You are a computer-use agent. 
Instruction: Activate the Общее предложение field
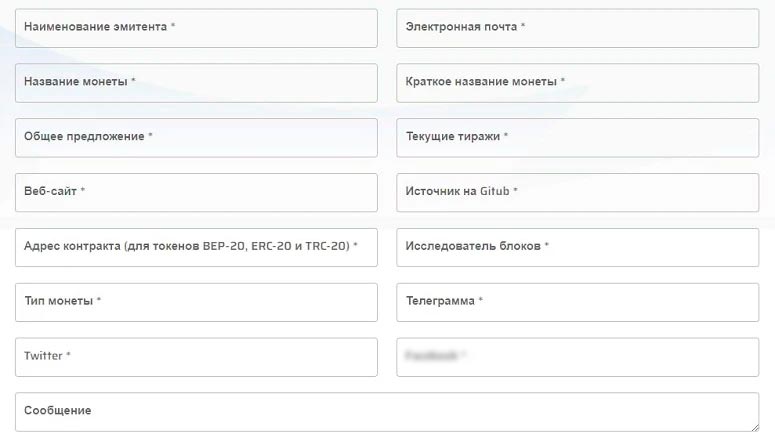(x=196, y=138)
